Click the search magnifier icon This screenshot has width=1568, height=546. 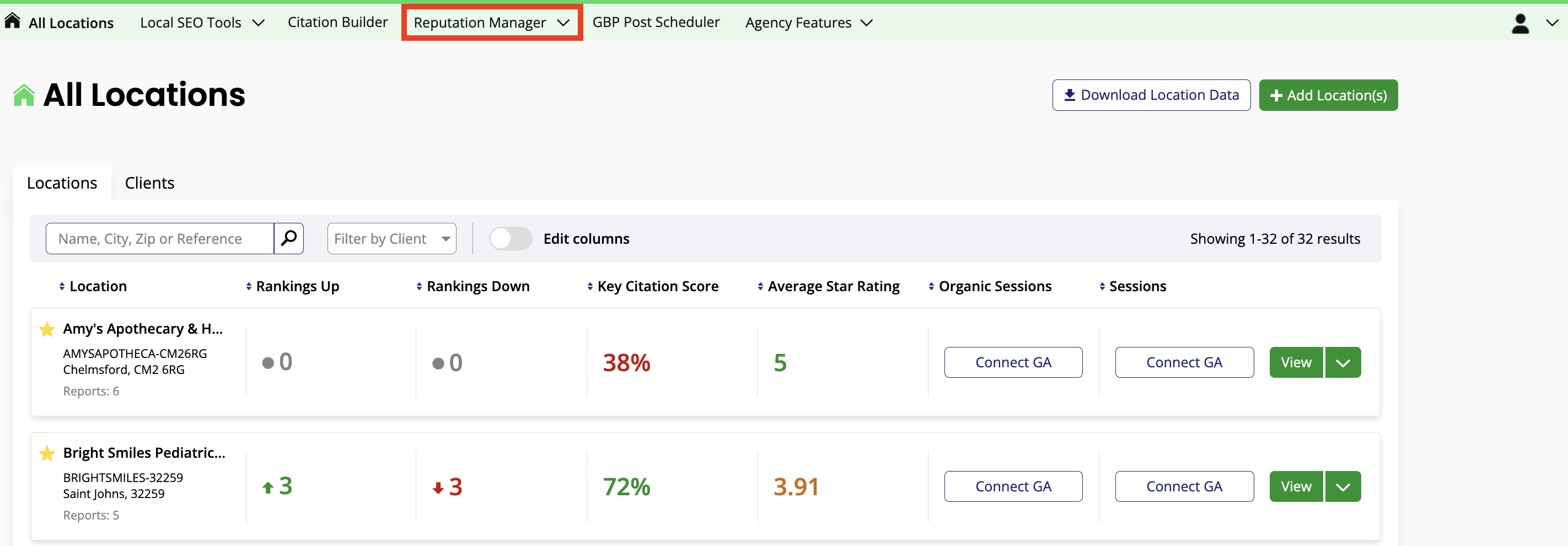click(288, 238)
